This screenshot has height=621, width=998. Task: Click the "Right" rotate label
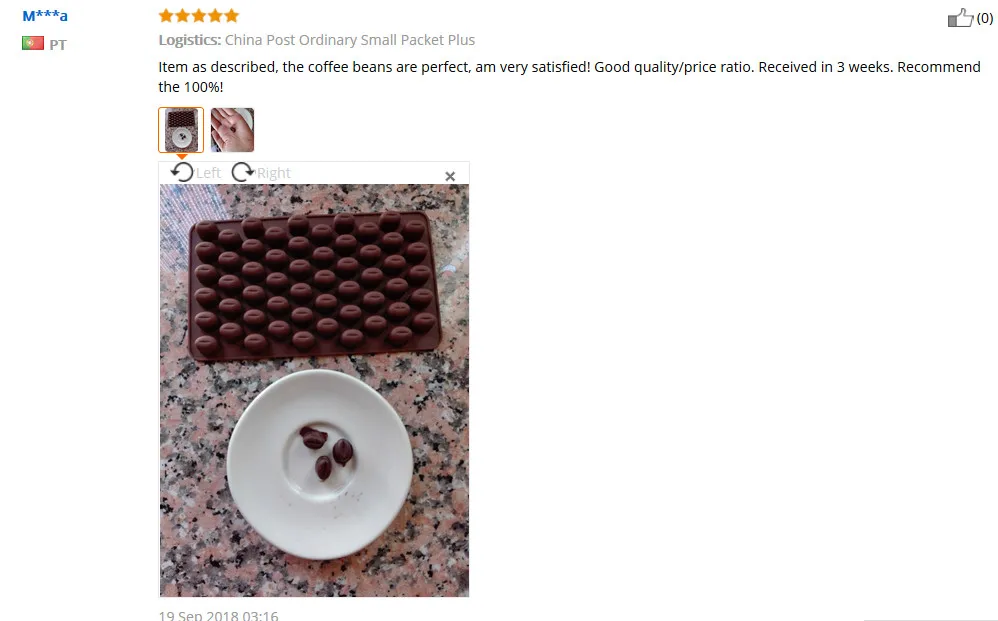click(274, 173)
